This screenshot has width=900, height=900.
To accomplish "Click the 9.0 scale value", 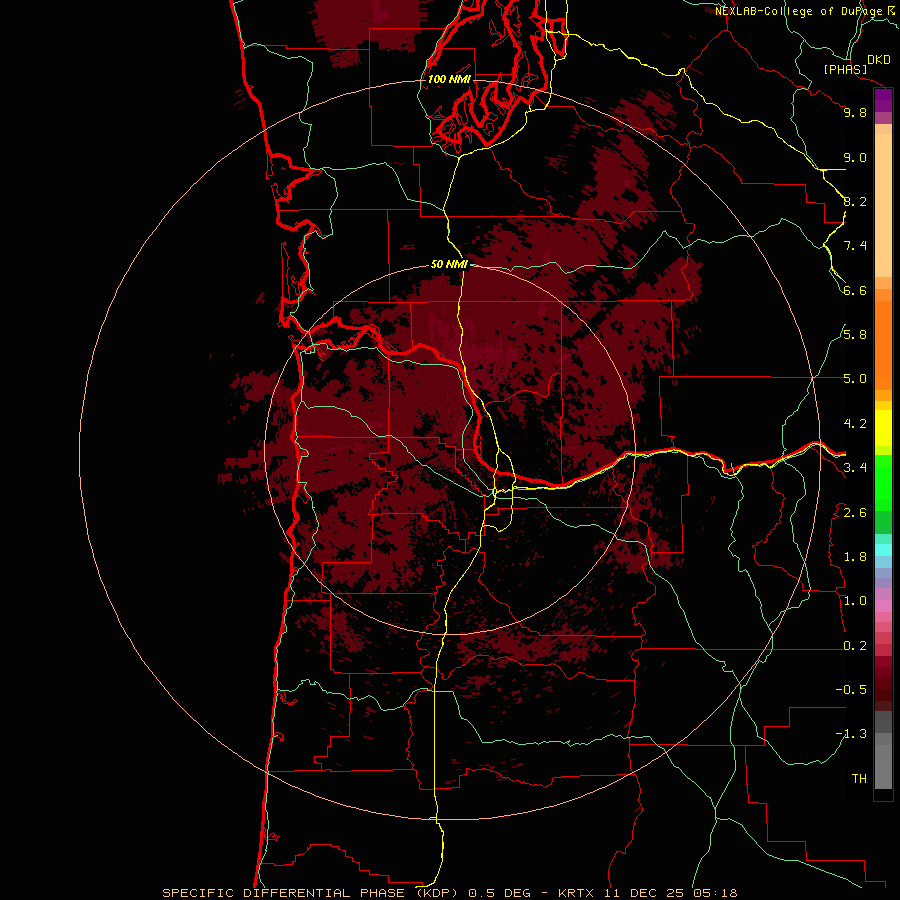I will coord(855,157).
